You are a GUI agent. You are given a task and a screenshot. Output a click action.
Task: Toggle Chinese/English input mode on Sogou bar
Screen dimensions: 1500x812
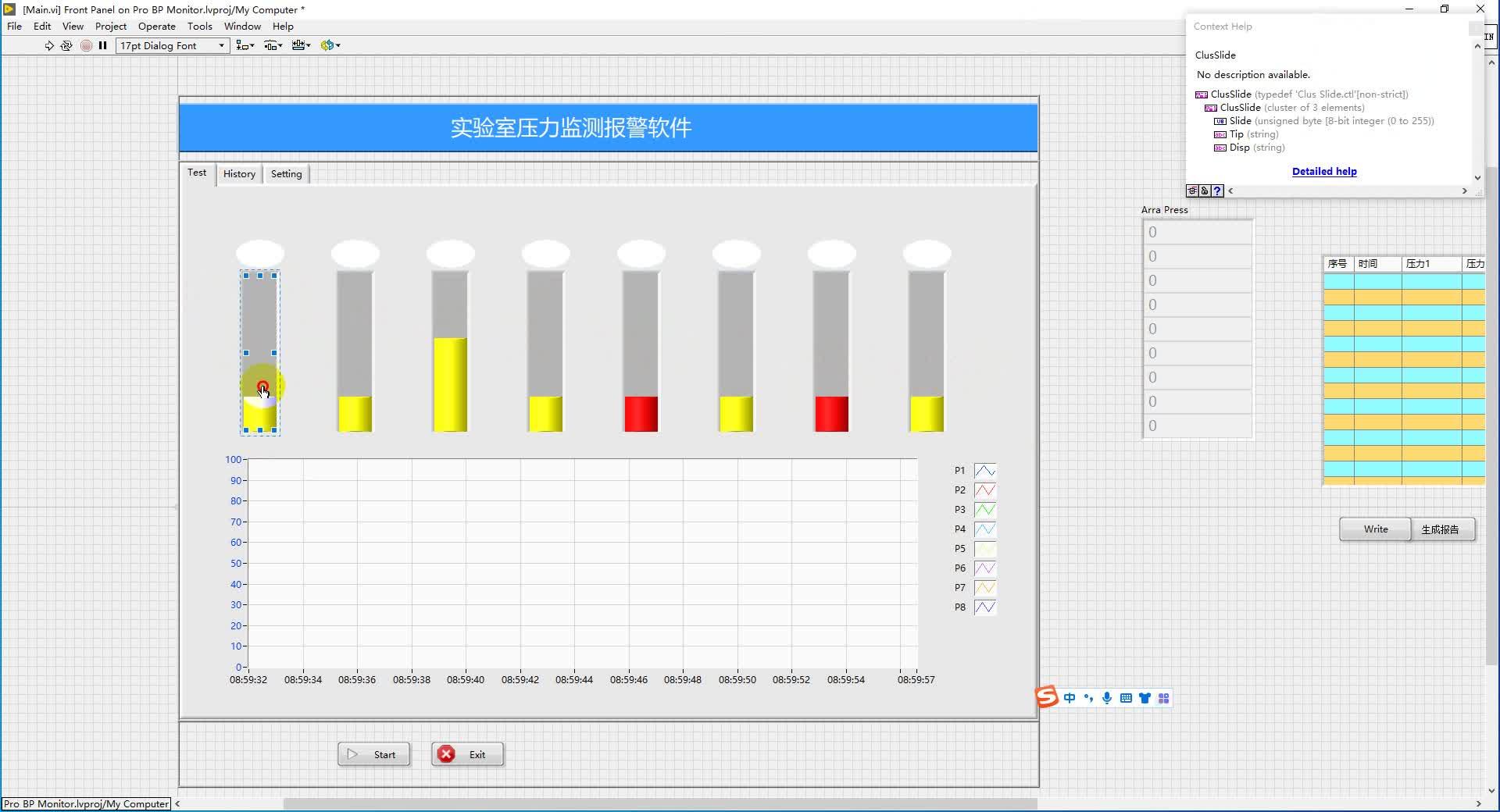1070,698
